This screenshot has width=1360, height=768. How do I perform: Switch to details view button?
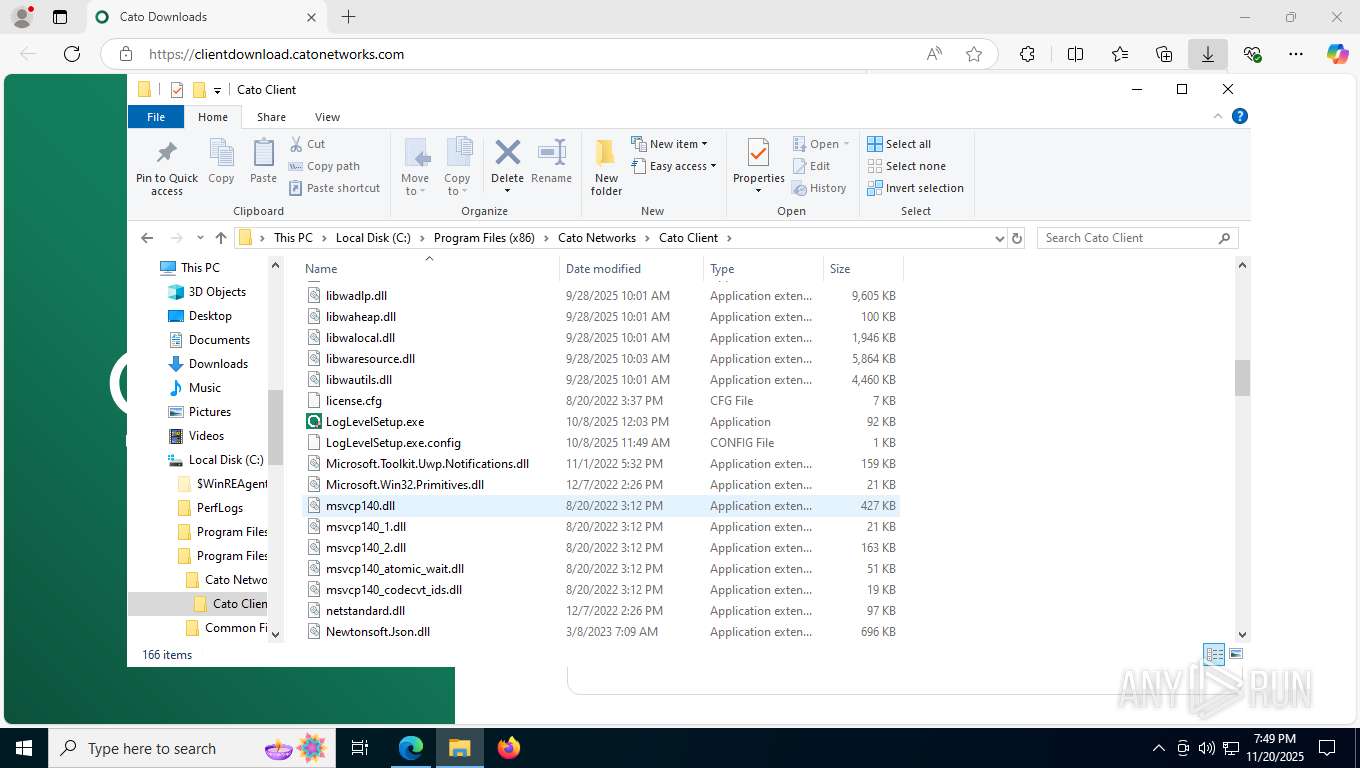click(1214, 654)
